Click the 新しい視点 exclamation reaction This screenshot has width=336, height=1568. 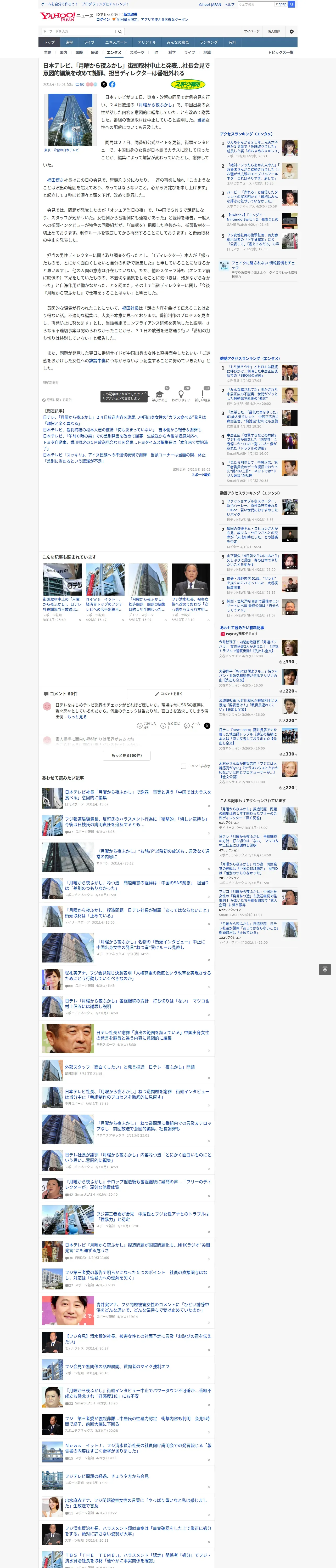click(203, 396)
